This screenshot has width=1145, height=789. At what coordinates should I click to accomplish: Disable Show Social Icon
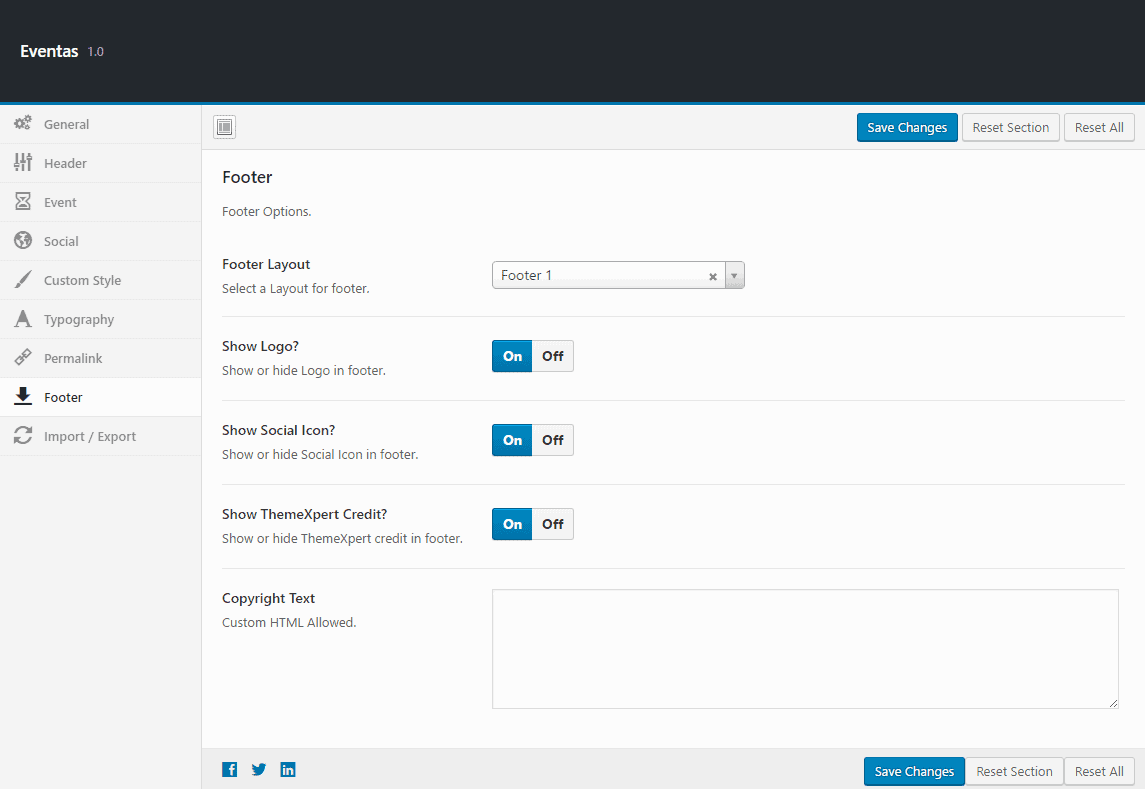[x=553, y=439]
